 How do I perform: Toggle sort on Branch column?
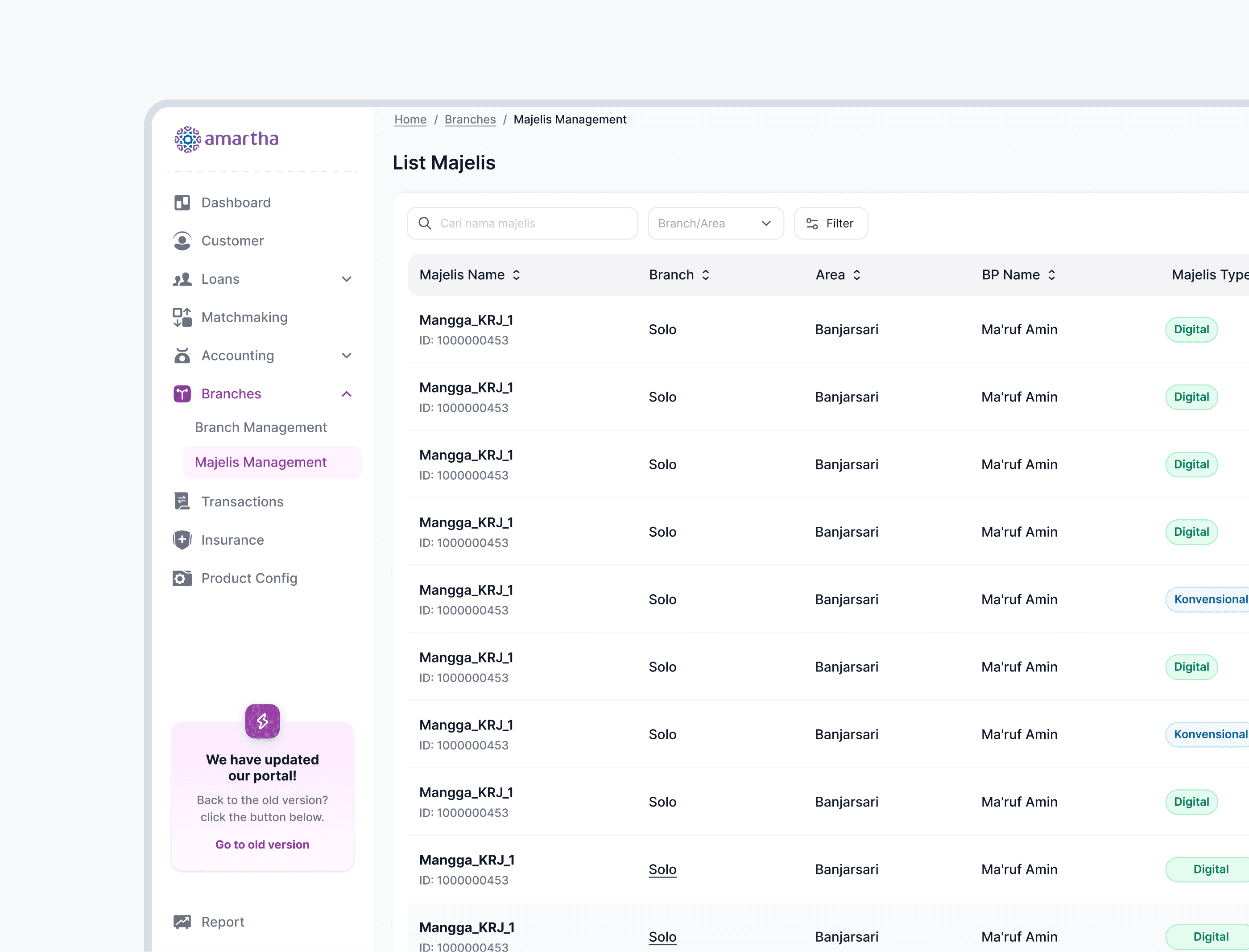coord(706,275)
